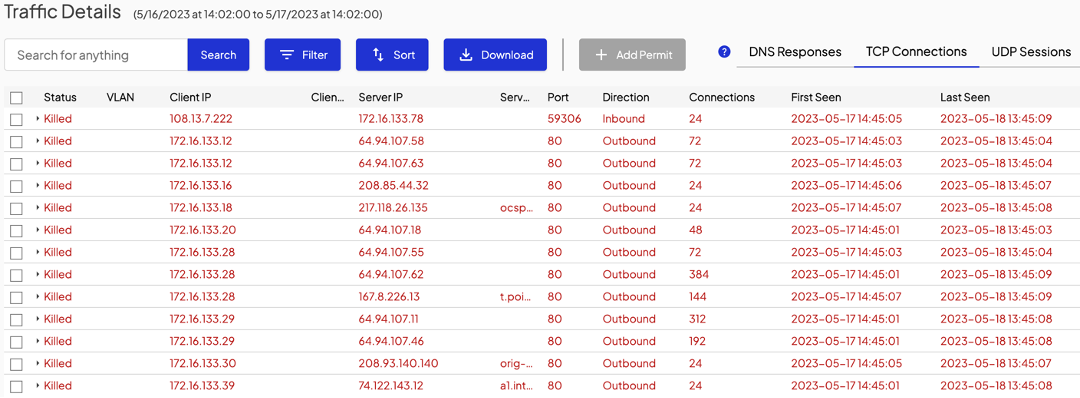1080x398 pixels.
Task: Click the client IP 108.13.7.222
Action: pyautogui.click(x=201, y=118)
